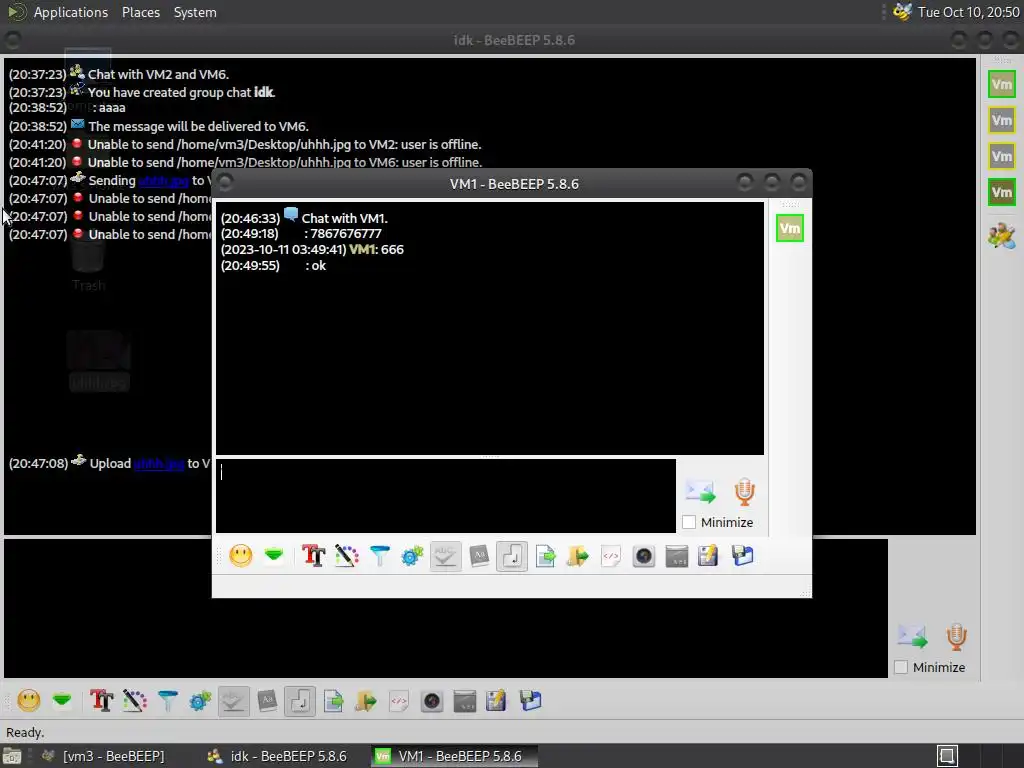The width and height of the screenshot is (1024, 768).
Task: Switch to VM1 - BeeBEEP taskbar window
Action: coord(455,756)
